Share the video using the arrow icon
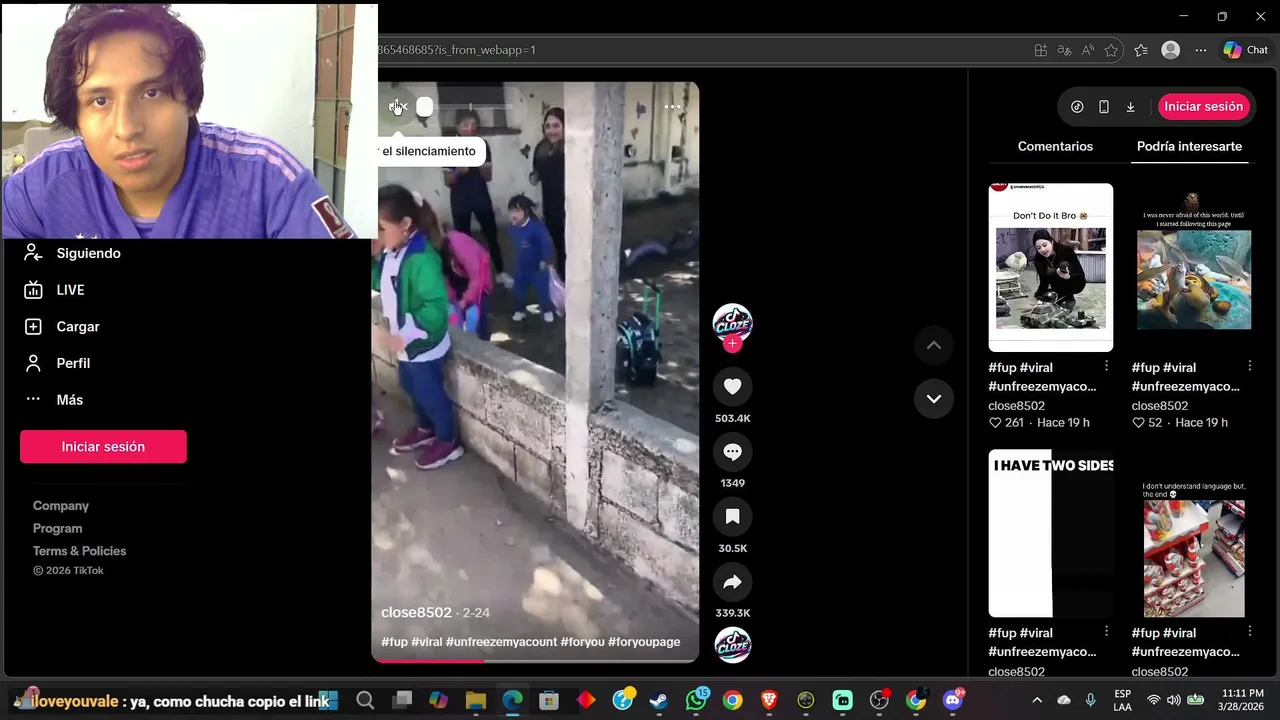The width and height of the screenshot is (1280, 720). [x=732, y=582]
